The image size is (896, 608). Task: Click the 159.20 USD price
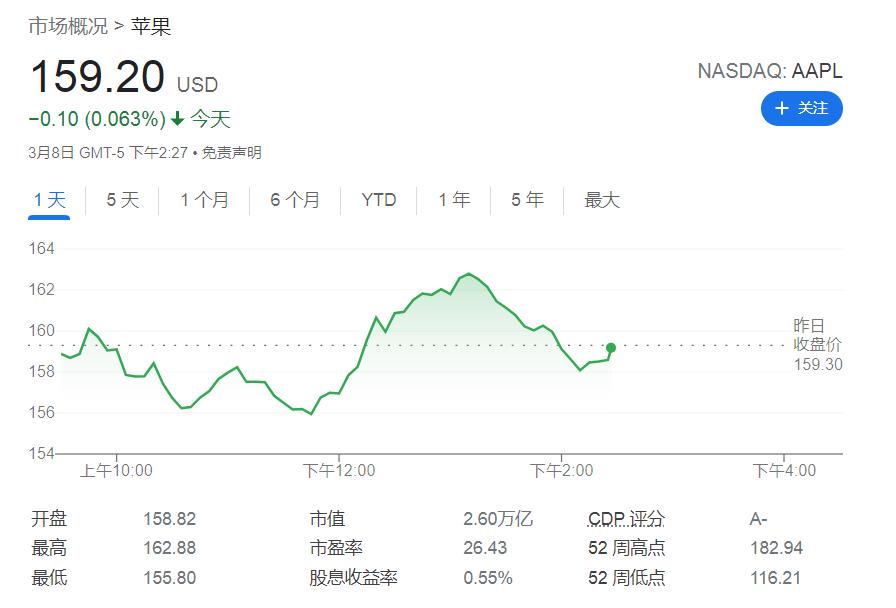[98, 78]
